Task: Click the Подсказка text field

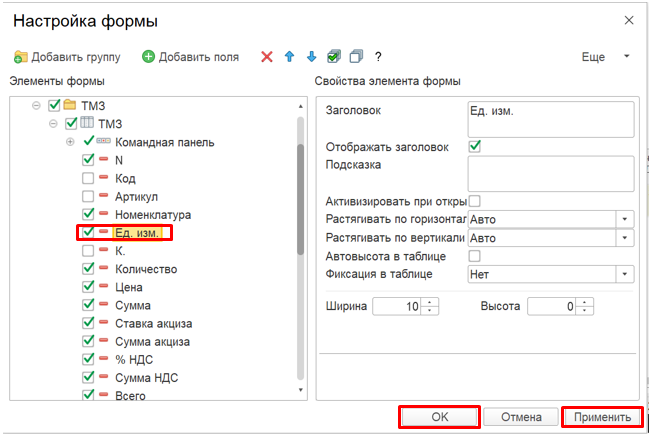Action: point(551,174)
